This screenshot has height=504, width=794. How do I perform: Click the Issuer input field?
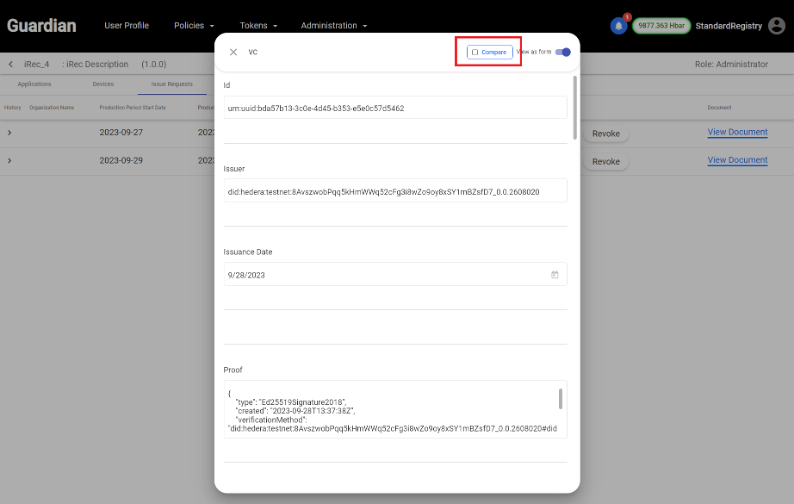395,191
